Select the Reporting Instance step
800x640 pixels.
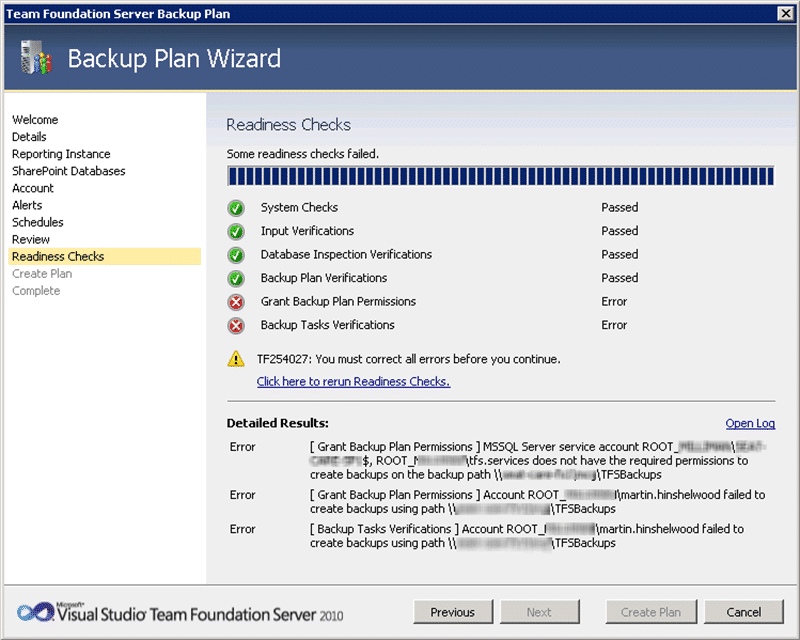(61, 154)
